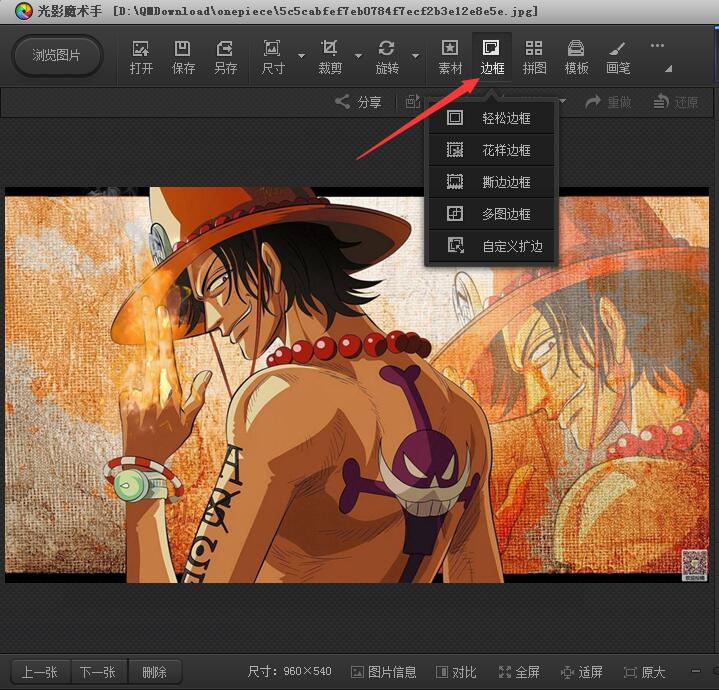
Task: Toggle 全屏 (Fullscreen) mode
Action: point(518,672)
